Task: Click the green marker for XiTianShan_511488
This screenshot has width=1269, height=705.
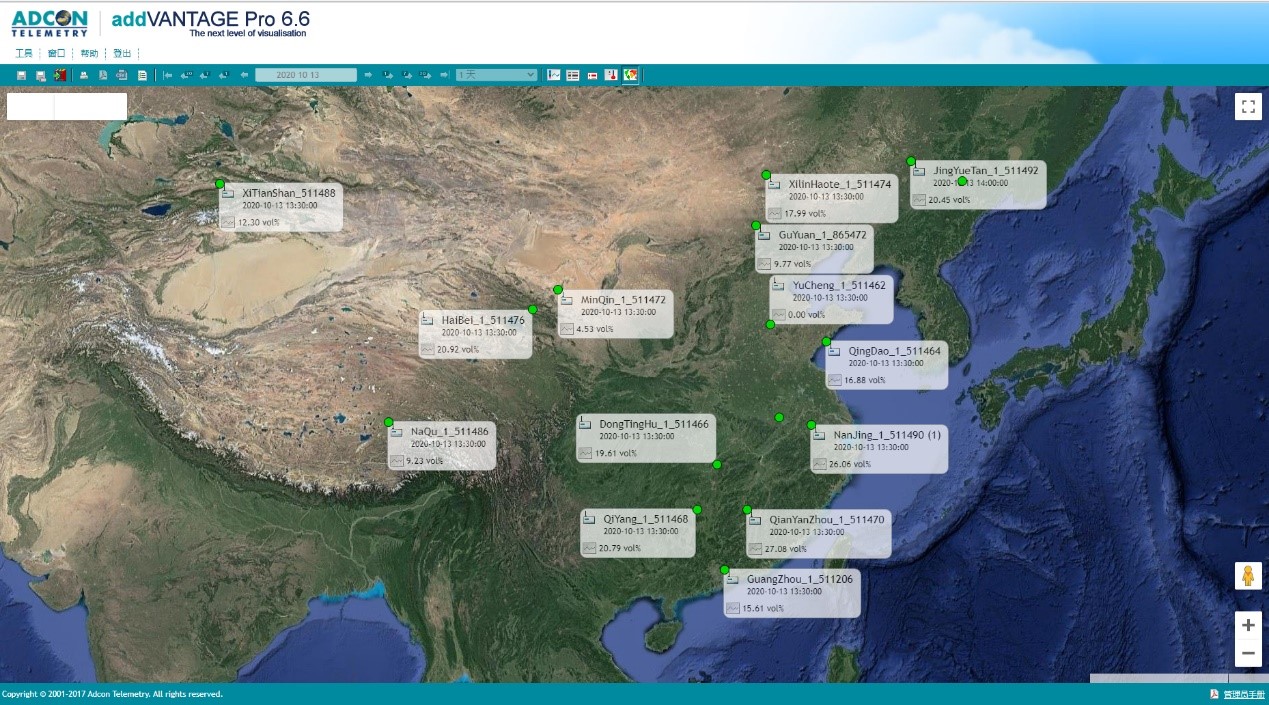Action: tap(220, 183)
